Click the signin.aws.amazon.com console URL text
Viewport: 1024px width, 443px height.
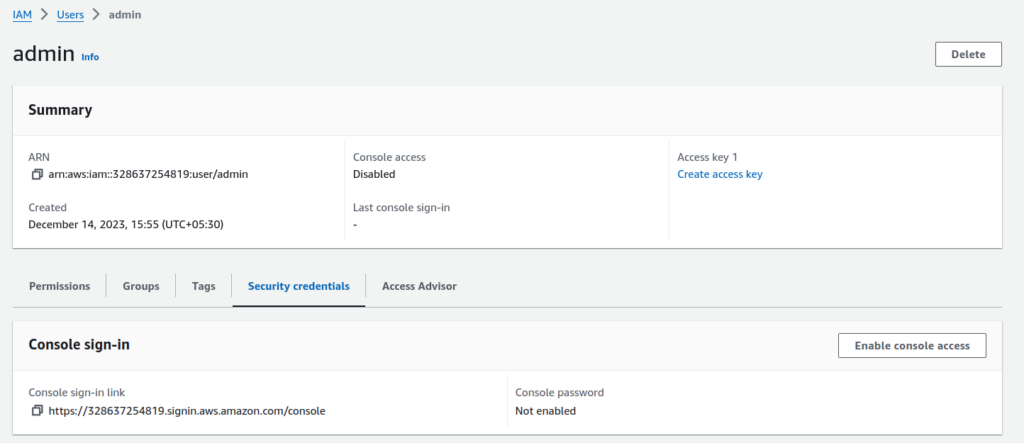(186, 410)
